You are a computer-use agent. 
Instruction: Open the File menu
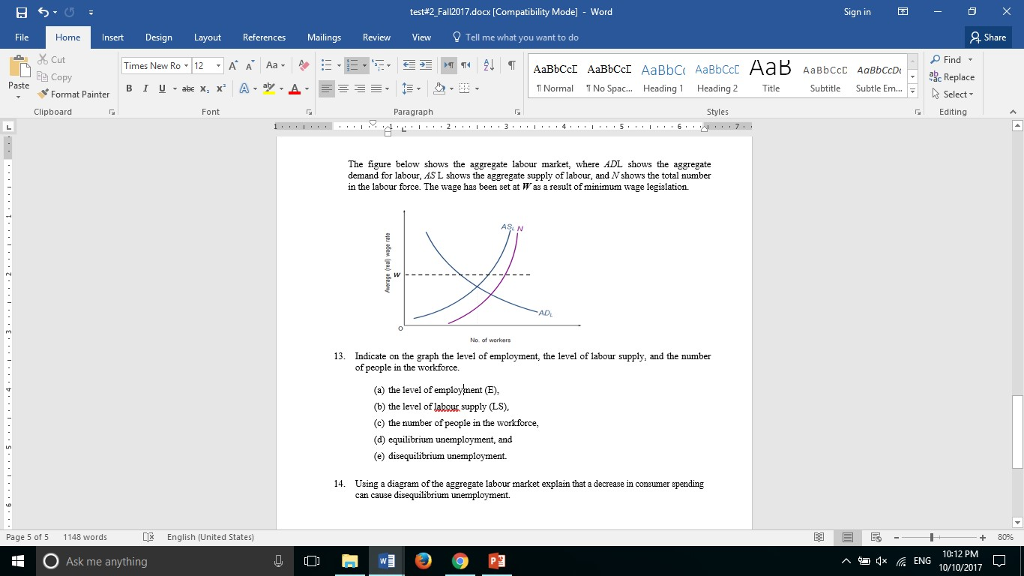(21, 37)
